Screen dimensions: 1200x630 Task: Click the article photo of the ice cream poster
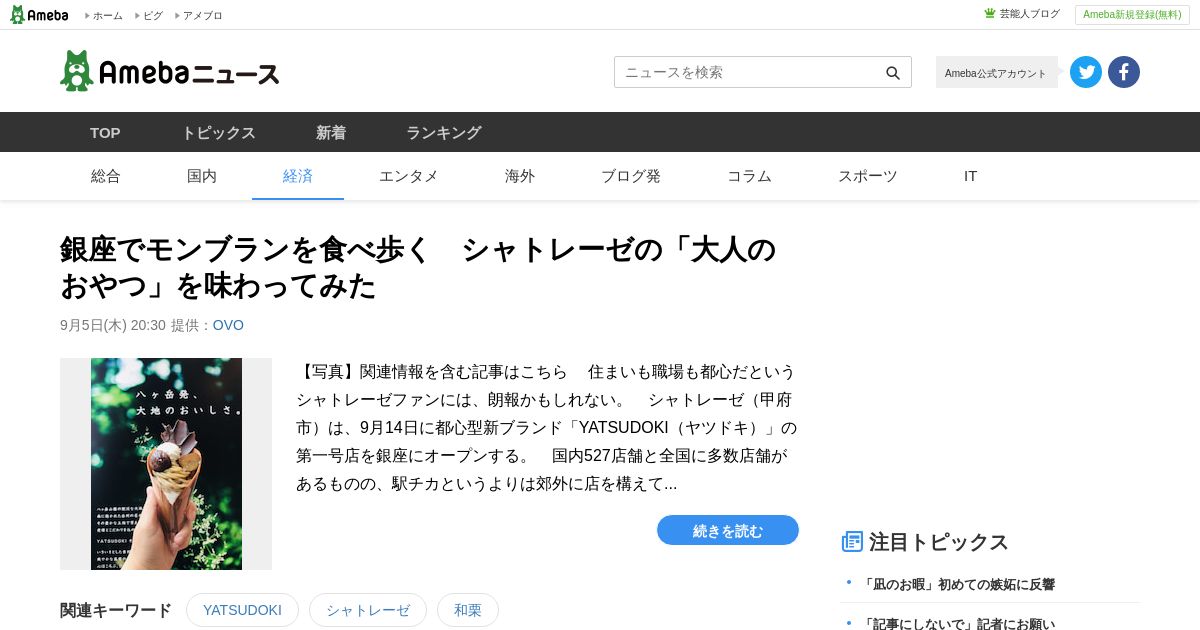coord(166,464)
